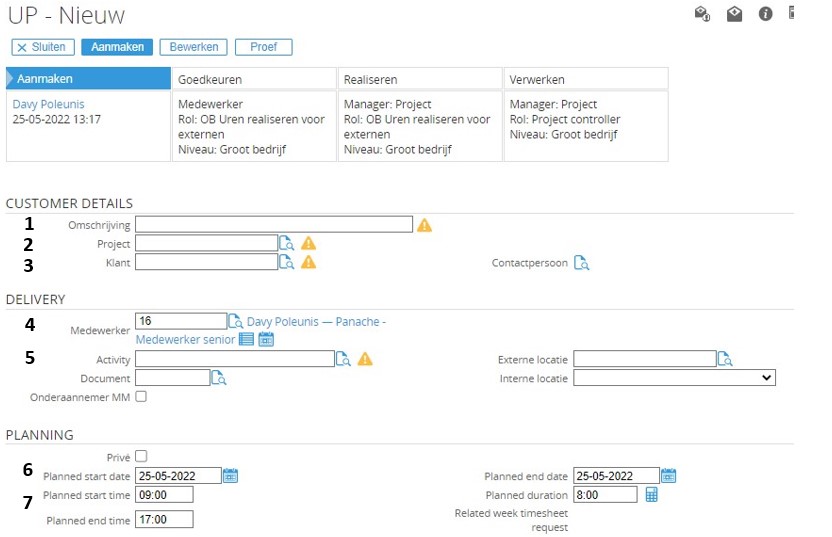Click the info icon in the top right
The image size is (832, 537).
766,14
